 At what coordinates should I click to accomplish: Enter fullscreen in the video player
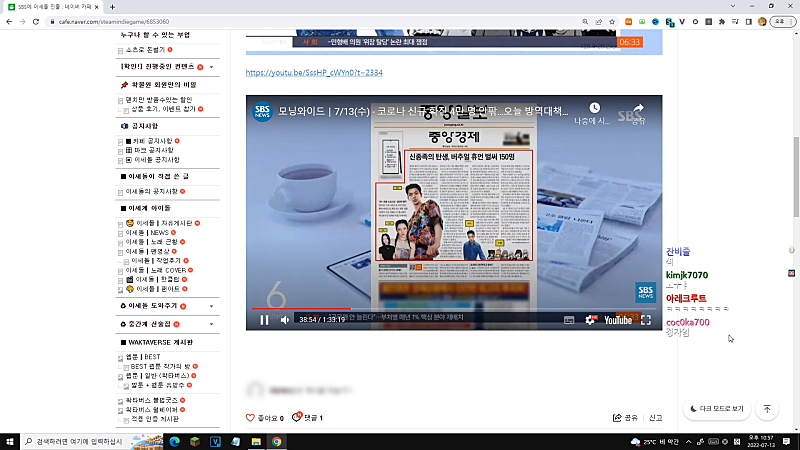click(x=646, y=320)
